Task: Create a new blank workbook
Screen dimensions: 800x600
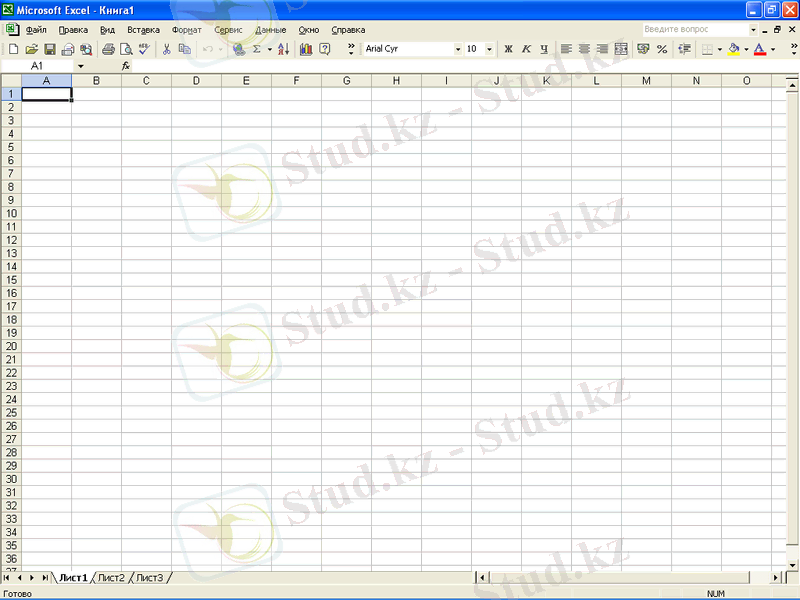Action: point(14,49)
